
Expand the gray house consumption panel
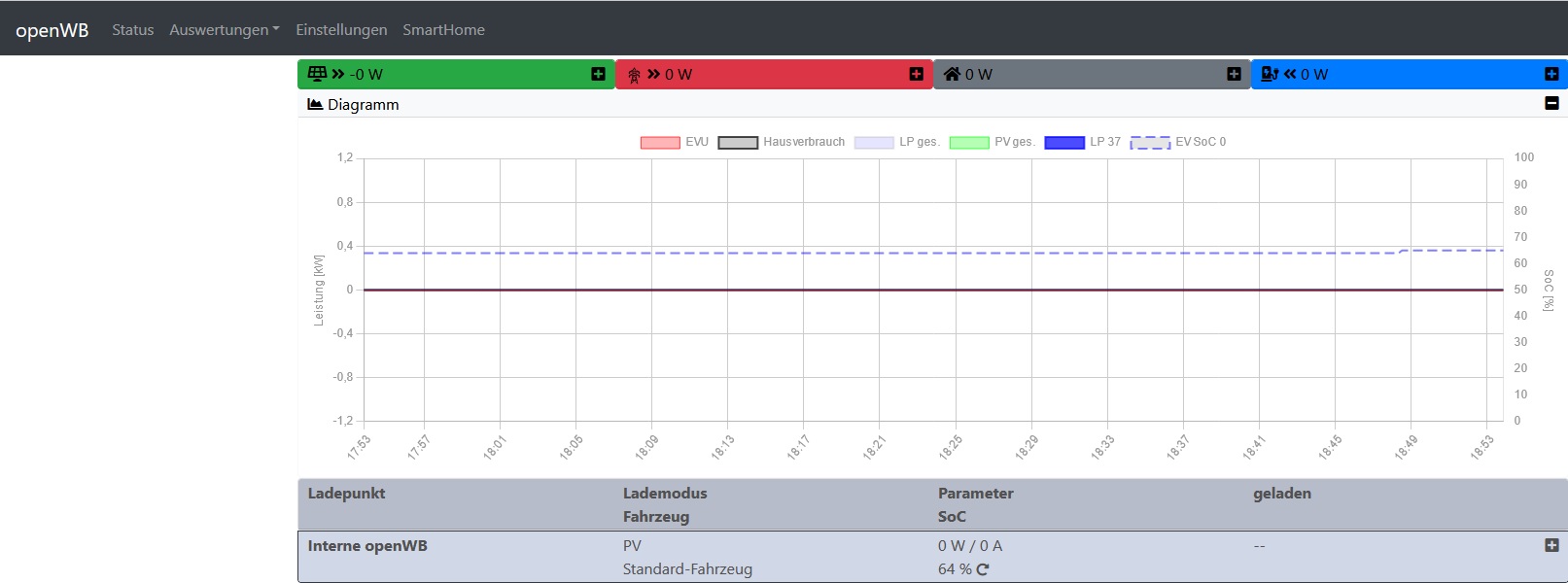click(1234, 74)
